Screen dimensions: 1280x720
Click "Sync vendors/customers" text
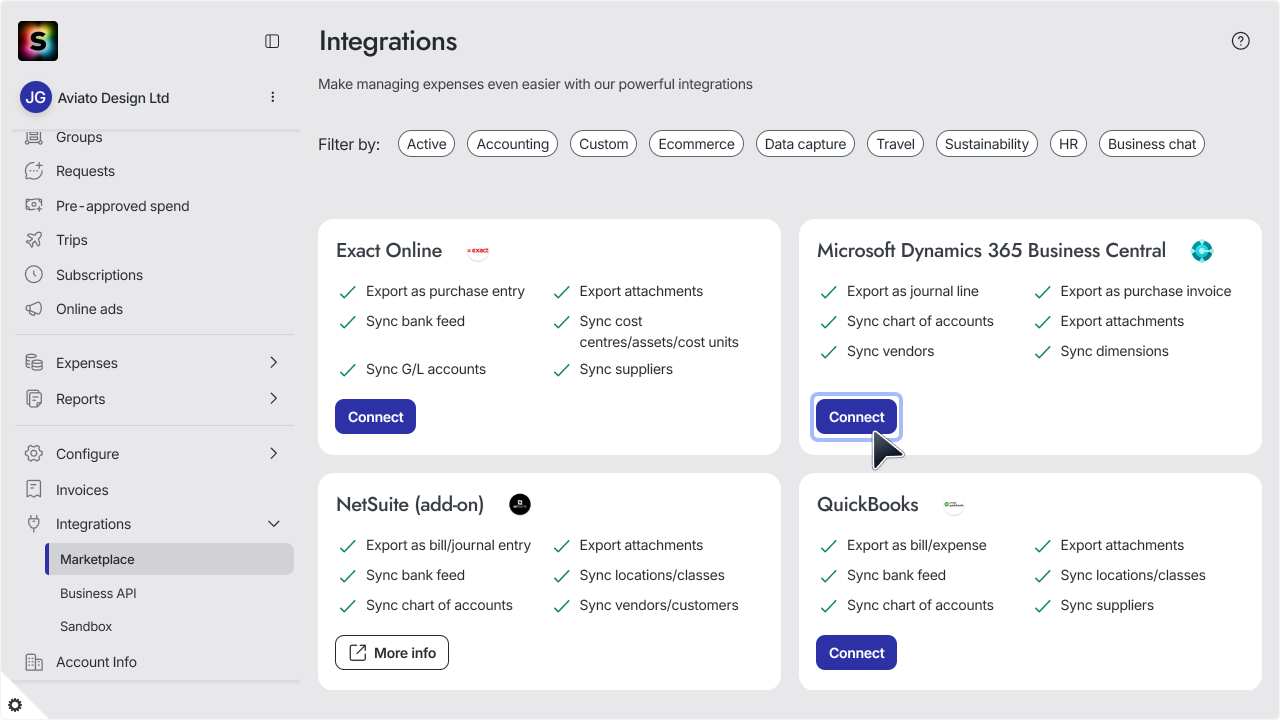point(659,605)
